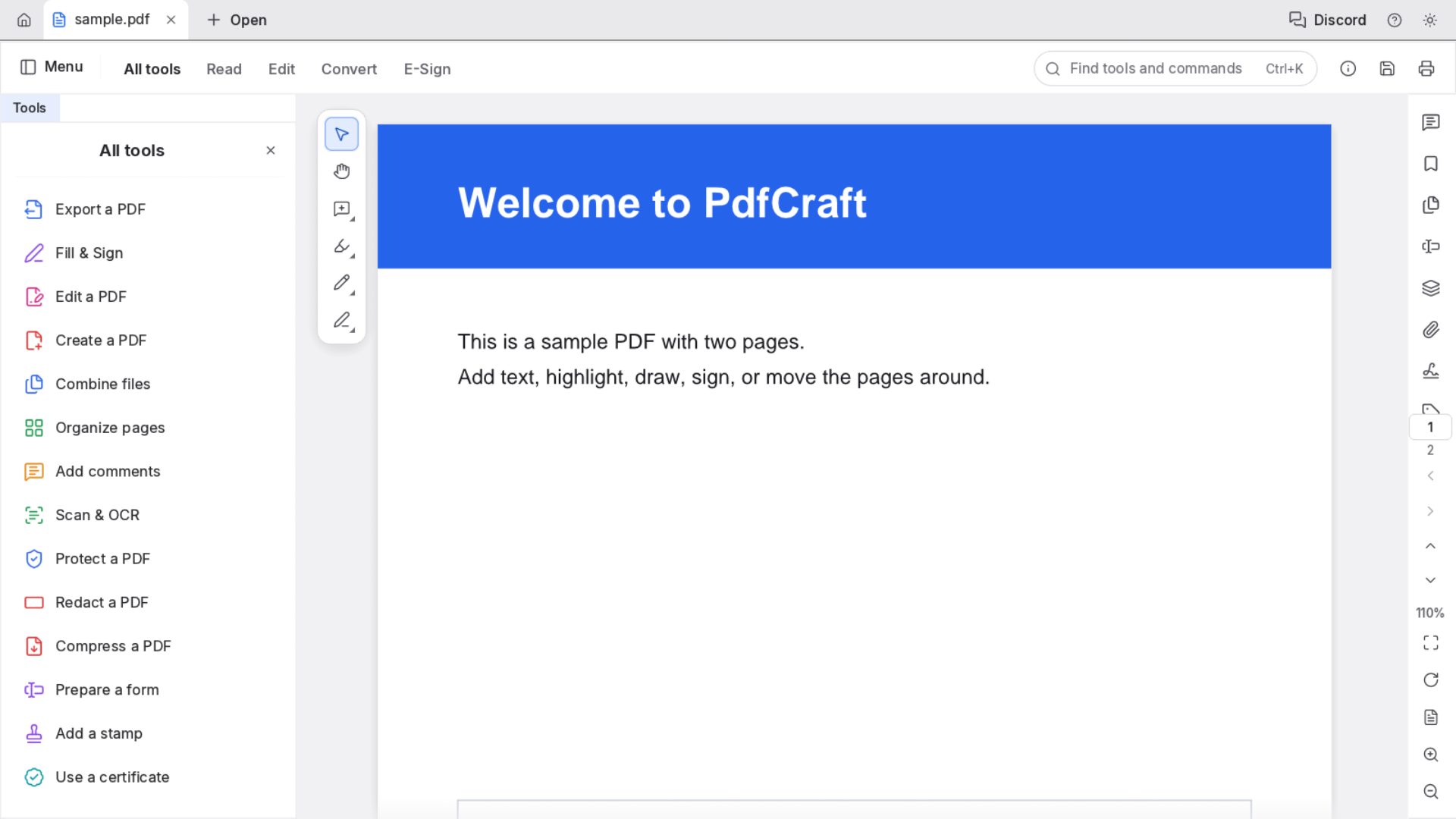Open the stamp panel in right sidebar
Image resolution: width=1456 pixels, height=819 pixels.
[1430, 371]
